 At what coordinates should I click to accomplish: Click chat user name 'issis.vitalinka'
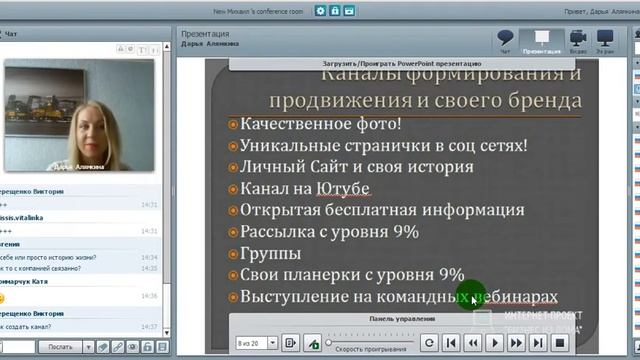[21, 218]
